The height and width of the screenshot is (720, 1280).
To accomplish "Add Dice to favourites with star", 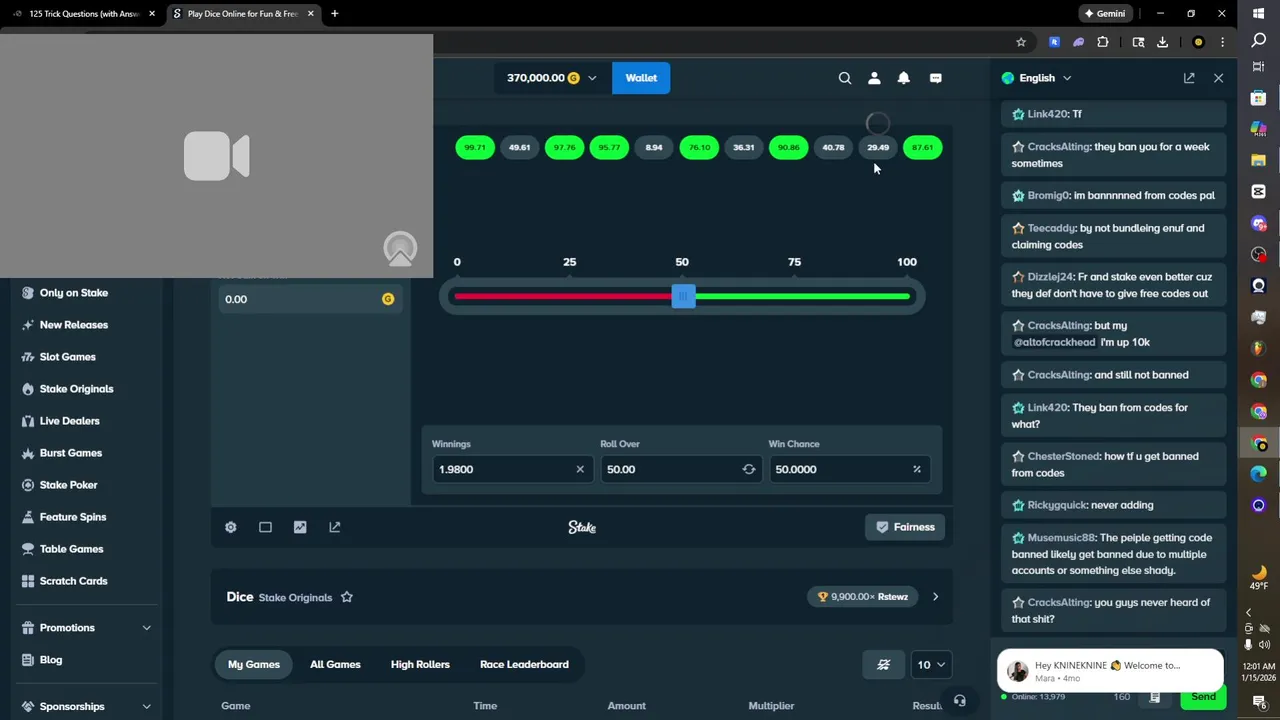I will point(347,597).
